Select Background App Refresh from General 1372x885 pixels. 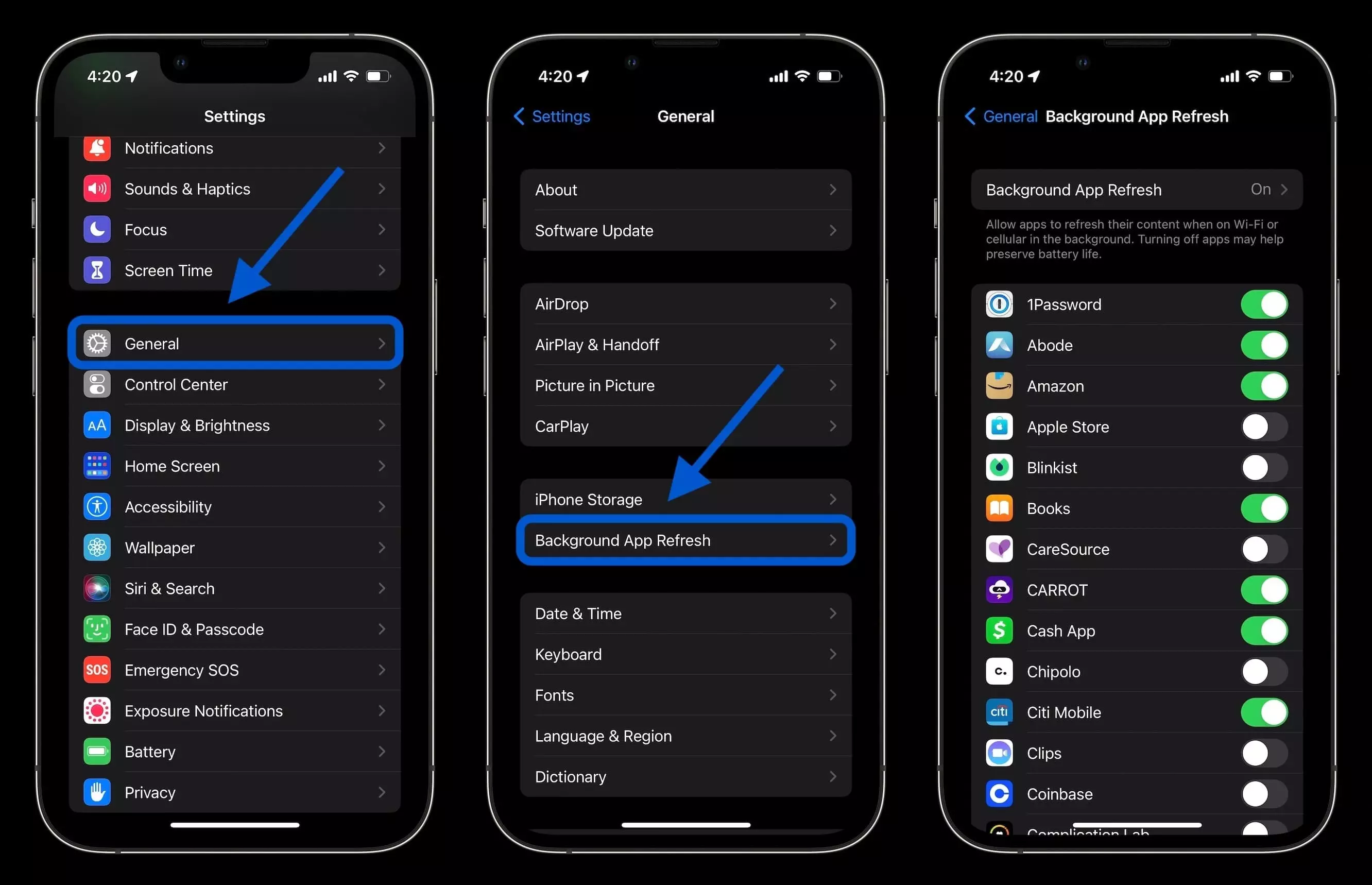pos(686,540)
